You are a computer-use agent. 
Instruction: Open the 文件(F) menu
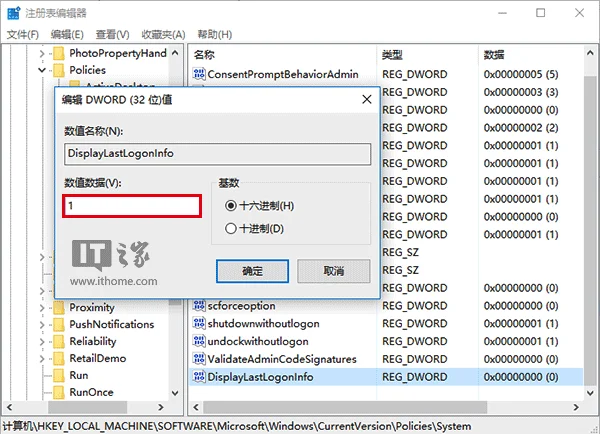[x=23, y=34]
